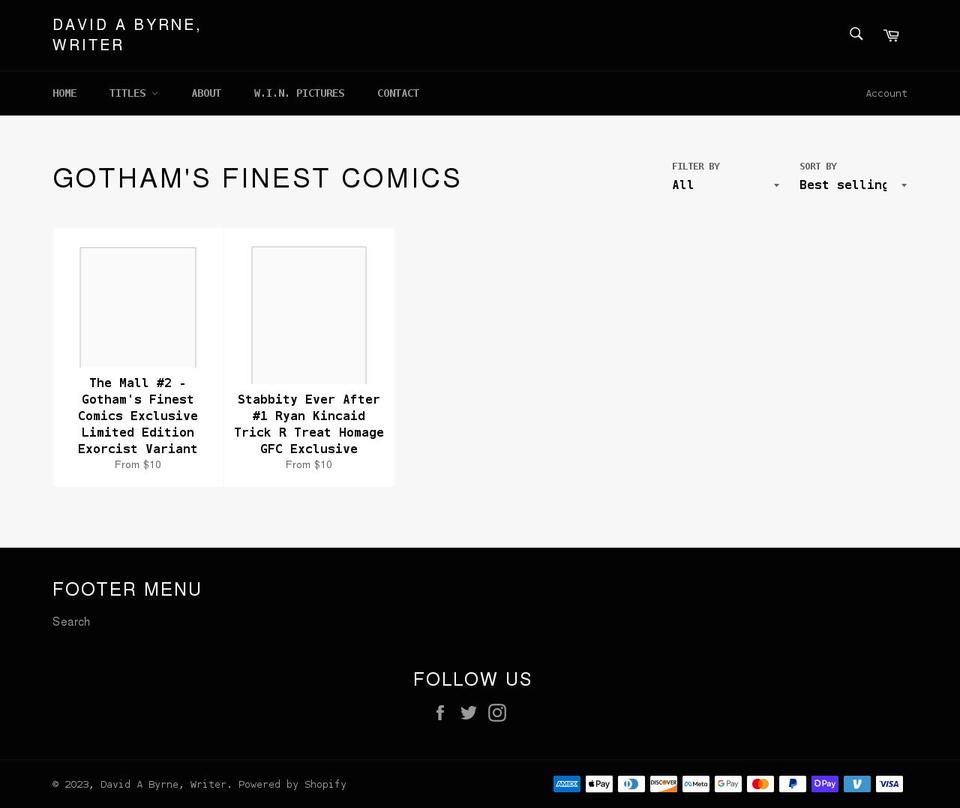The width and height of the screenshot is (960, 808).
Task: Click the Visa payment icon
Action: (x=890, y=784)
